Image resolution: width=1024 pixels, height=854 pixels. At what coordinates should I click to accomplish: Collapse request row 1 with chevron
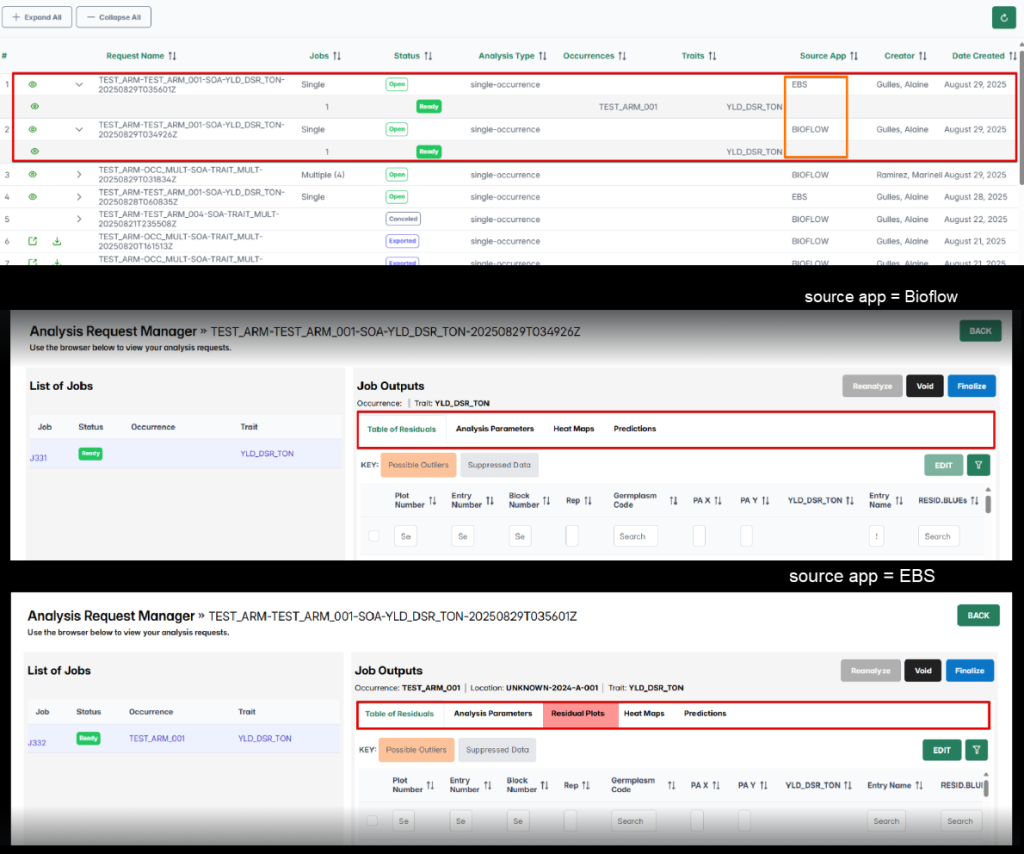pos(79,85)
